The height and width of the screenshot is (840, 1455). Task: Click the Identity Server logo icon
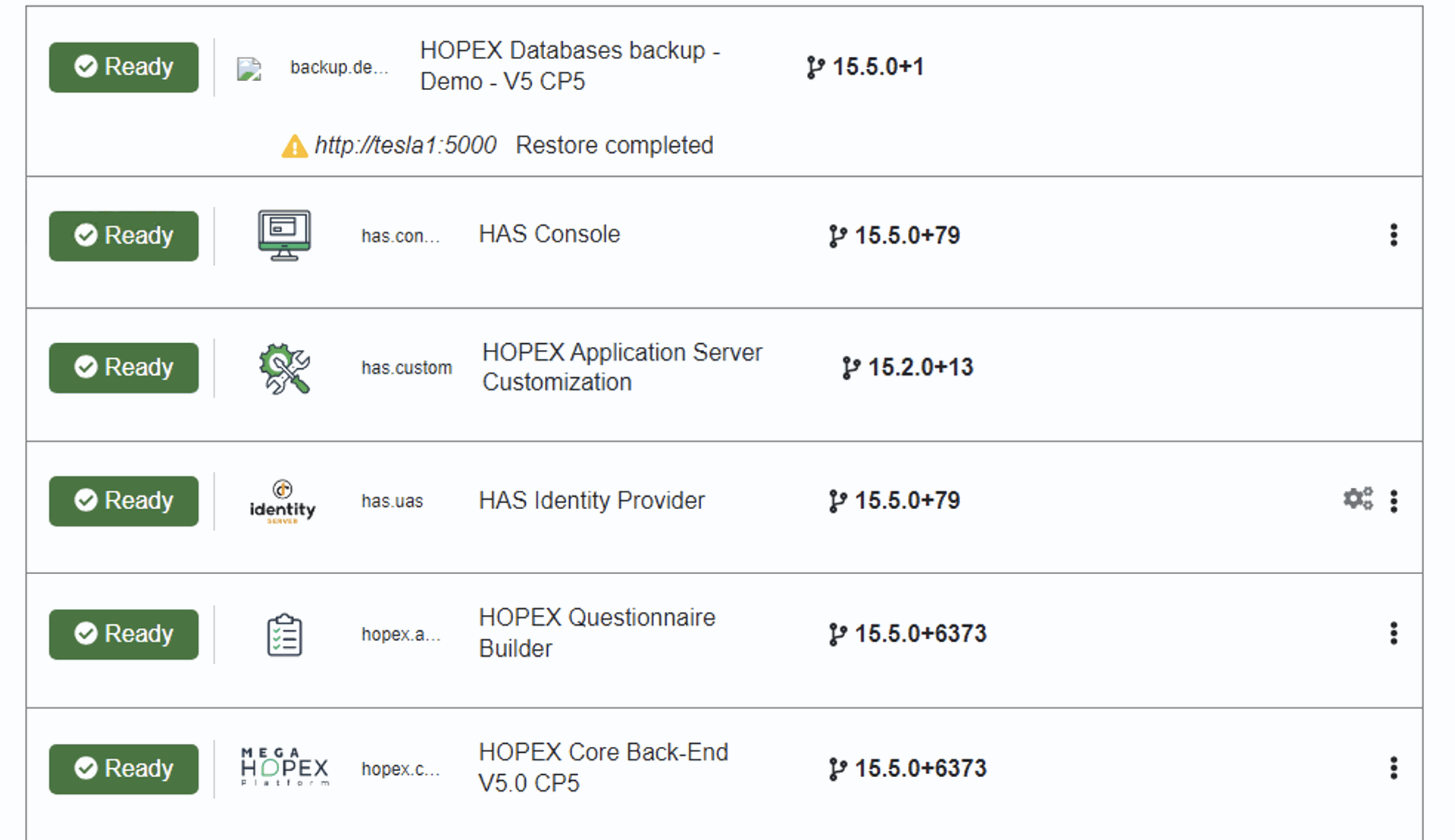tap(283, 501)
